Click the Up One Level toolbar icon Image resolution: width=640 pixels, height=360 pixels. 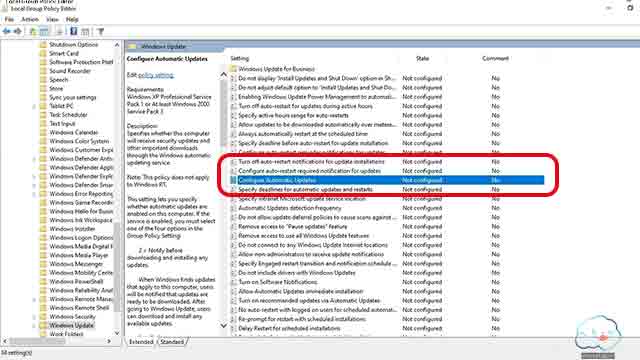point(33,31)
